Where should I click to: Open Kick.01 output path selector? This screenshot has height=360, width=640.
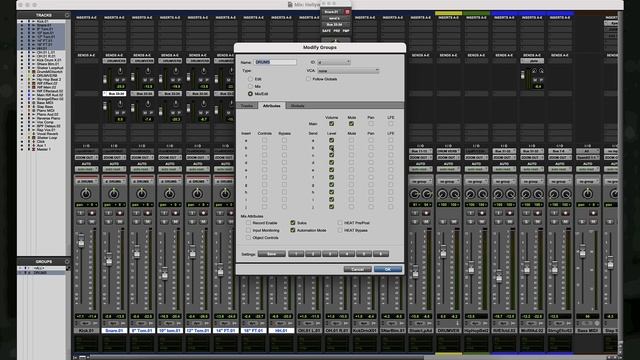click(x=86, y=158)
